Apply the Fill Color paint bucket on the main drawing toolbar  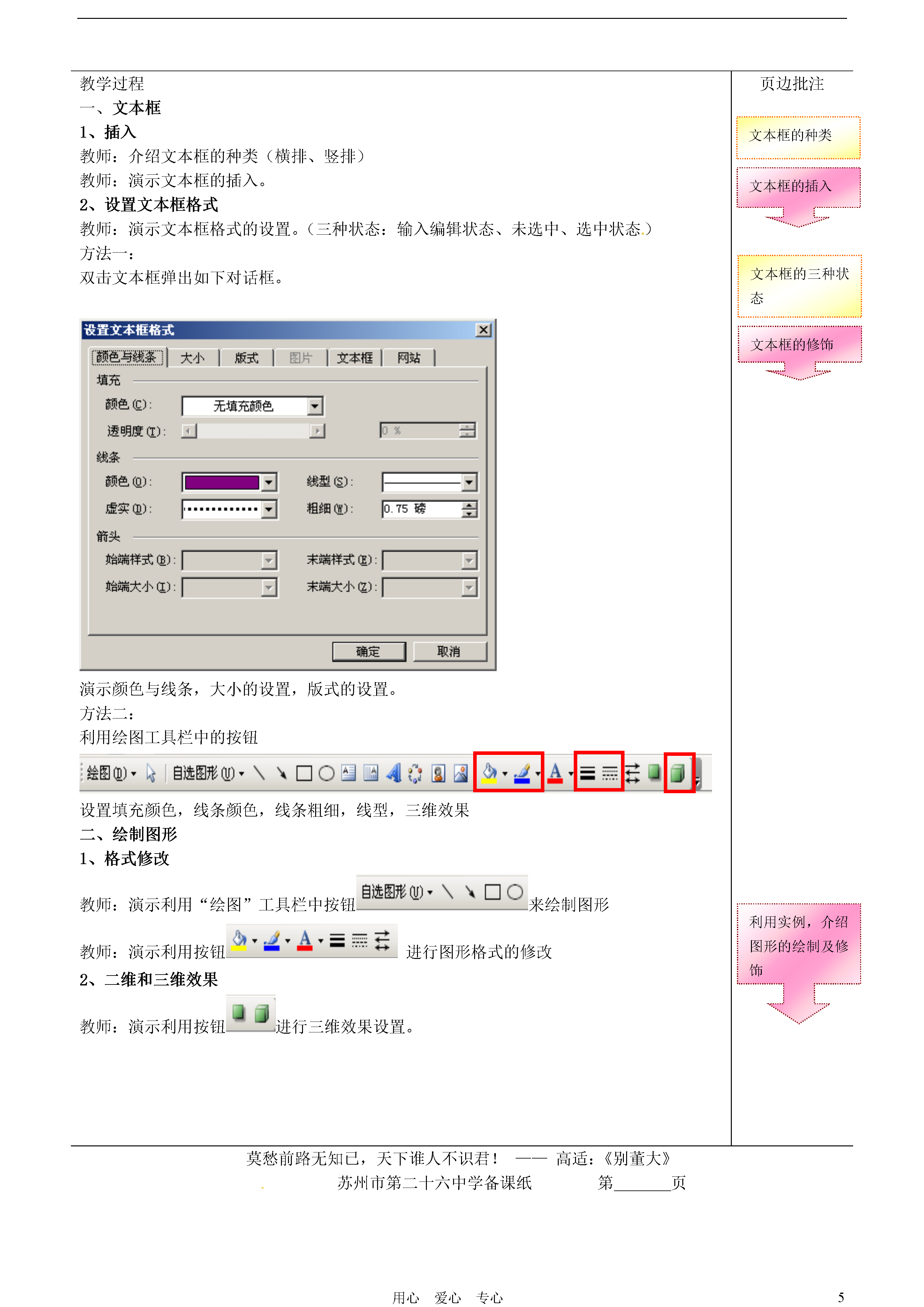coord(489,774)
